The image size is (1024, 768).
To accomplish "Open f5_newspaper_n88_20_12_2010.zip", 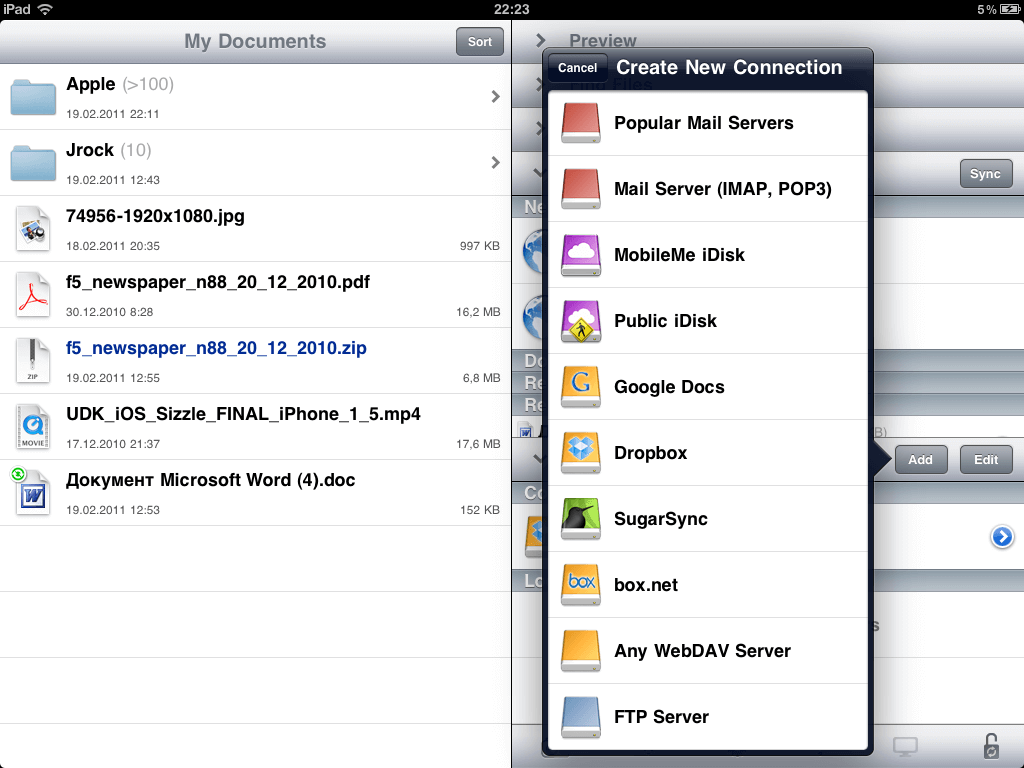I will tap(255, 360).
